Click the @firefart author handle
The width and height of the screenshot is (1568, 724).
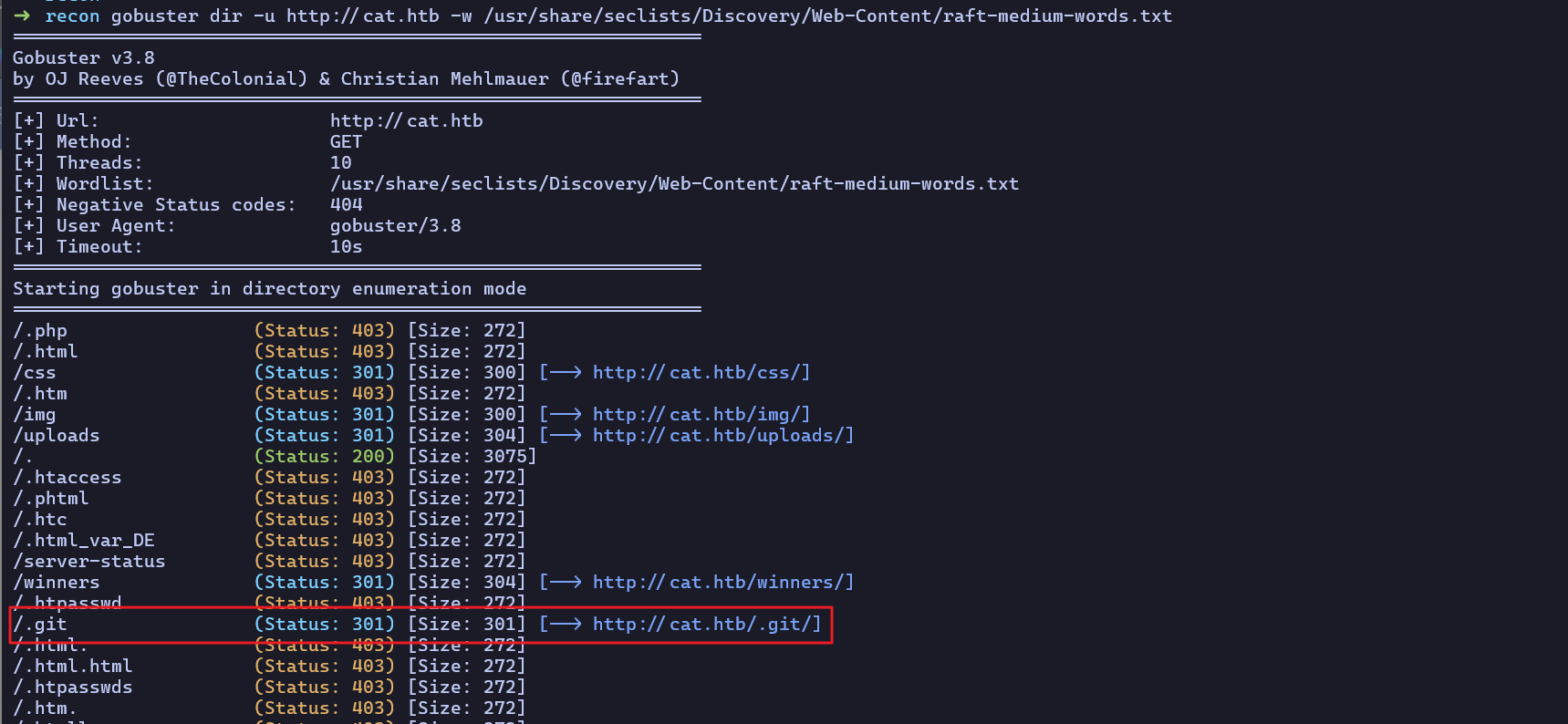619,78
